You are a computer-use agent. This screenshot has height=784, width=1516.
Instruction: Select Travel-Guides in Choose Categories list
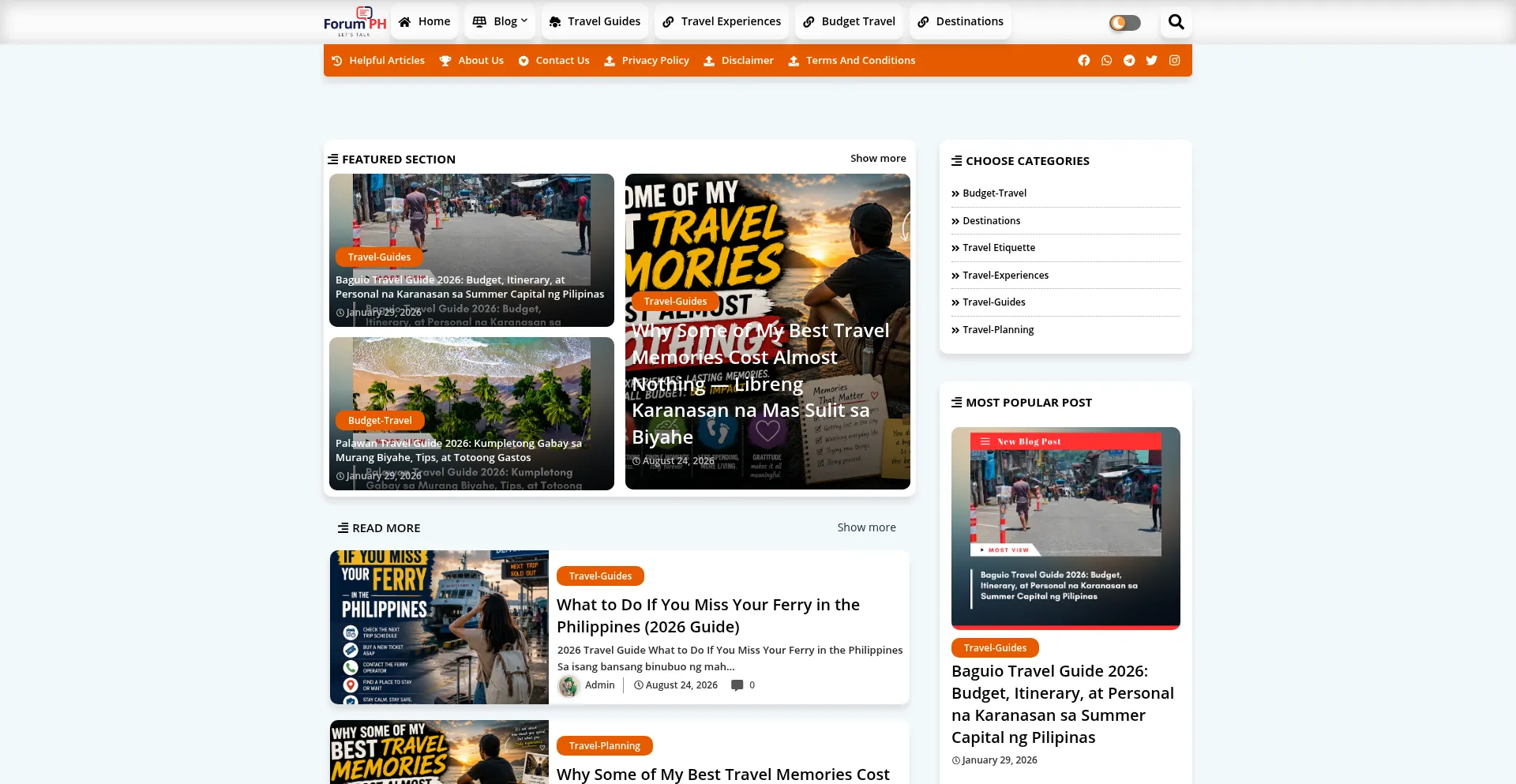(x=994, y=302)
